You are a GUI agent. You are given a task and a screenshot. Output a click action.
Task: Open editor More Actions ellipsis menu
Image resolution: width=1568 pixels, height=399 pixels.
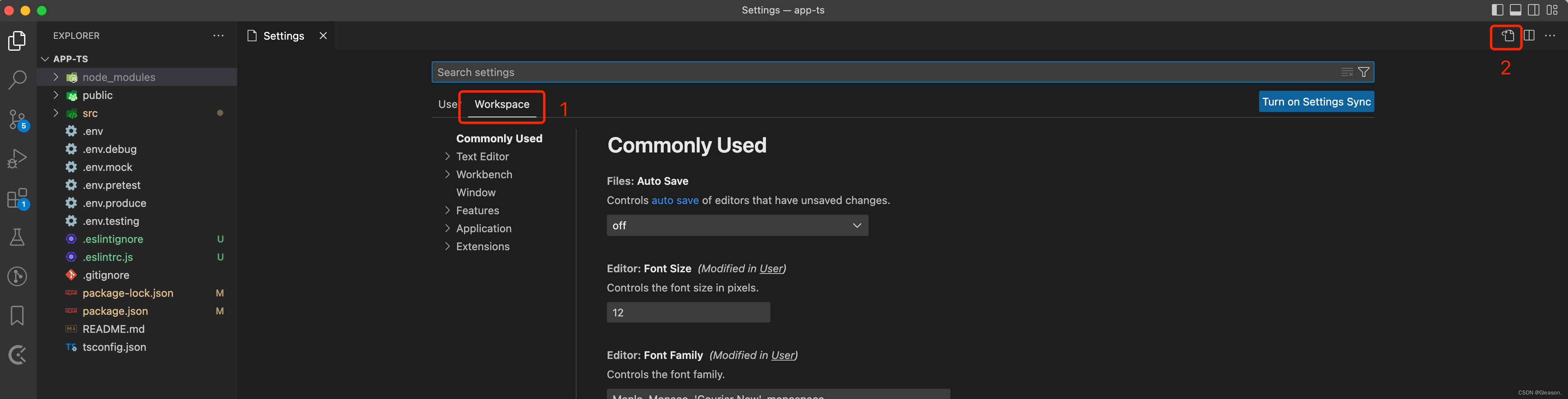click(x=1550, y=36)
